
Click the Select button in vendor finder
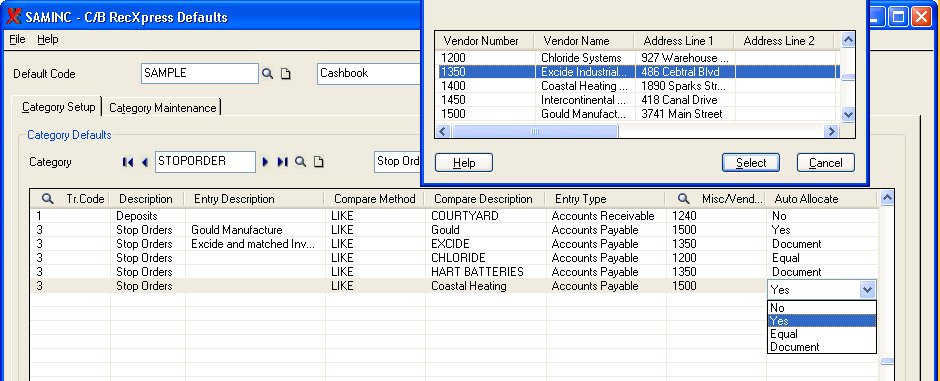coord(751,163)
